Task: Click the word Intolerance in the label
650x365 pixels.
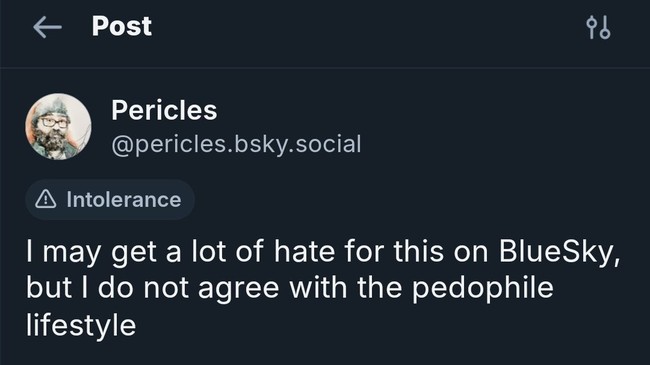Action: pos(124,200)
